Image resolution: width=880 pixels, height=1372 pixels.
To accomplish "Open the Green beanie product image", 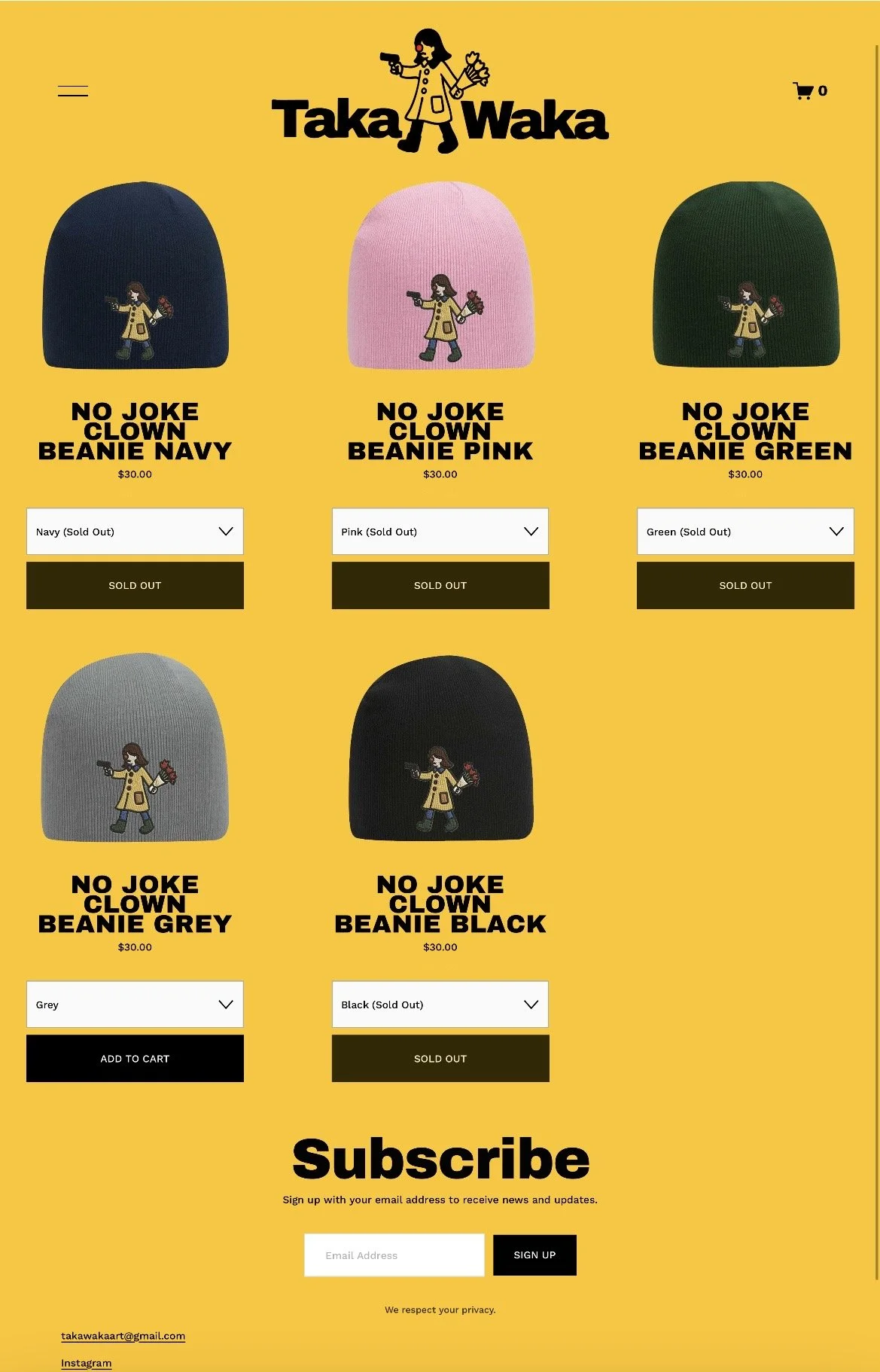I will pos(746,275).
